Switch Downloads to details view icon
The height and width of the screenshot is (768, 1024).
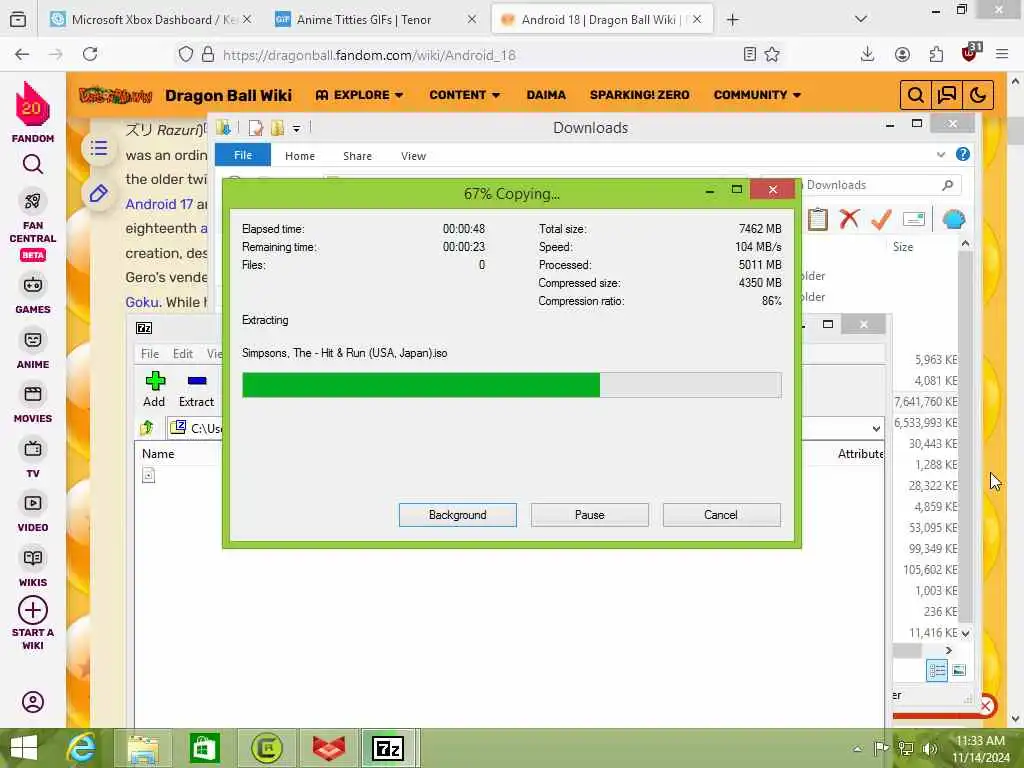(x=936, y=671)
